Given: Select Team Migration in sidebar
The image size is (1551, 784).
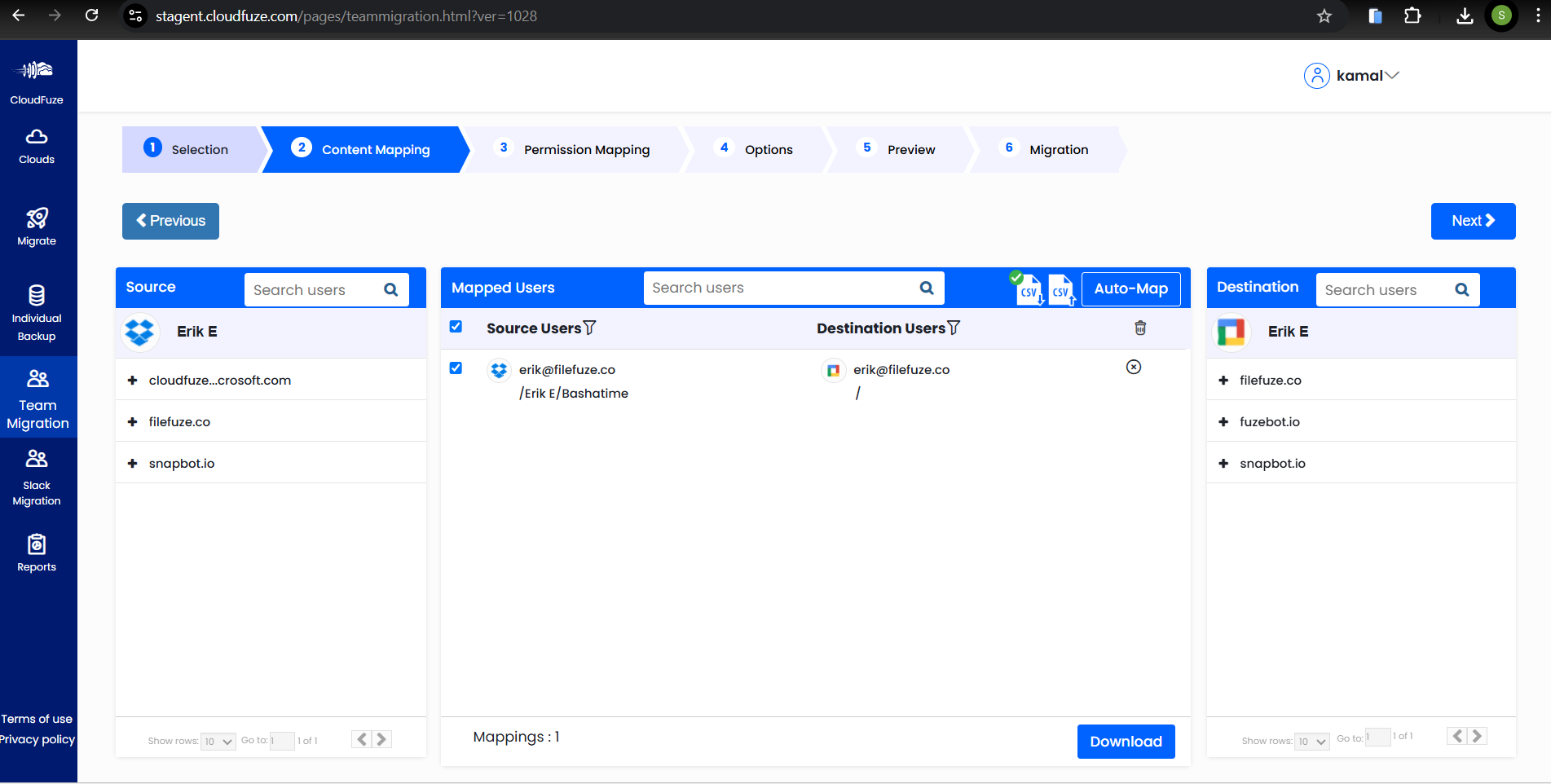Looking at the screenshot, I should pyautogui.click(x=37, y=399).
